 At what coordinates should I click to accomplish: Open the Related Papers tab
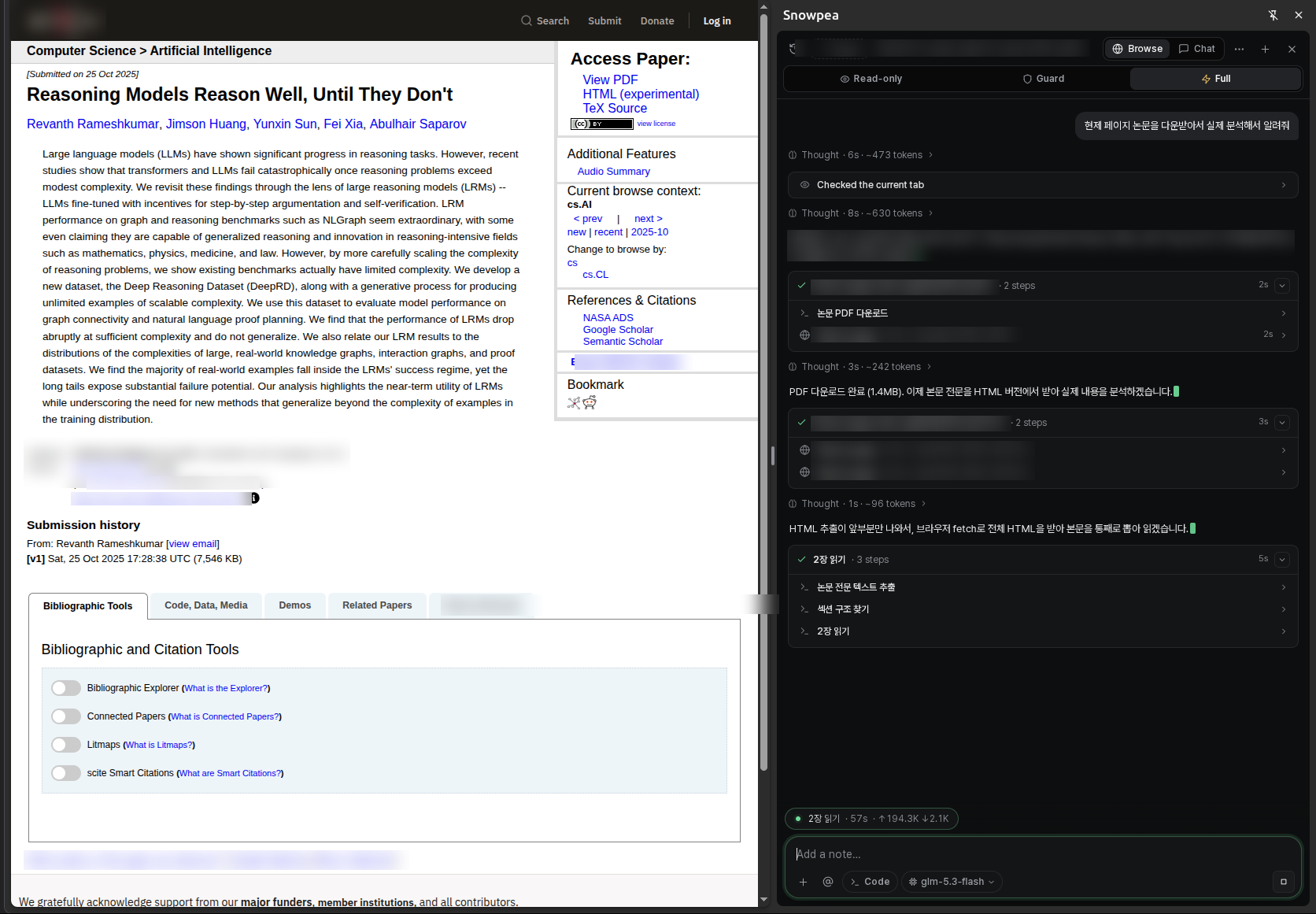(377, 605)
